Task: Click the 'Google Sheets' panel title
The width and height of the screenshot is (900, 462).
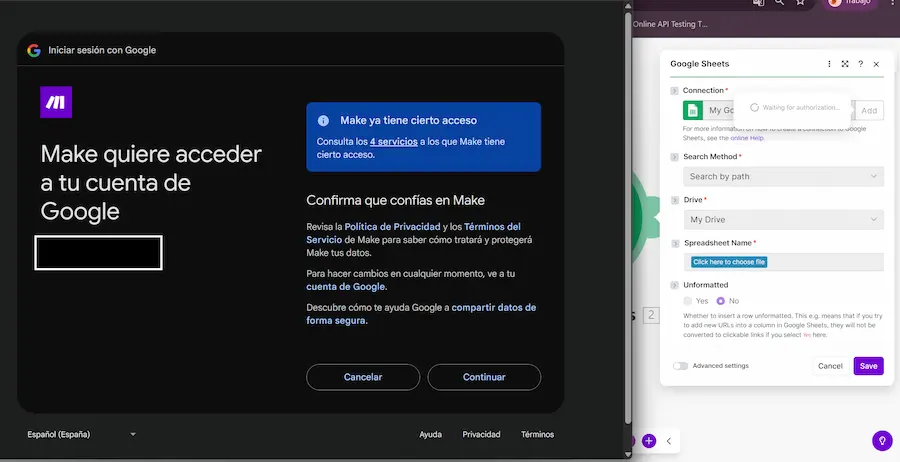Action: tap(700, 64)
